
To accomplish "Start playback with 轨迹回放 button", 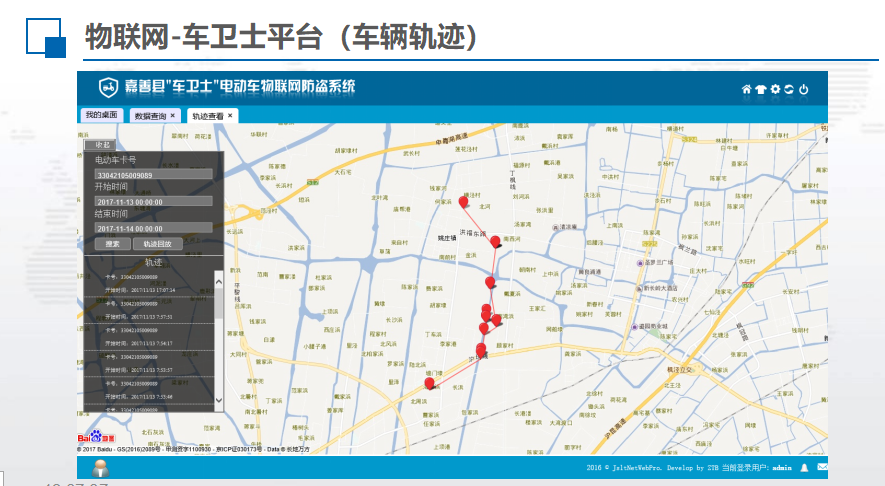I will click(x=157, y=244).
